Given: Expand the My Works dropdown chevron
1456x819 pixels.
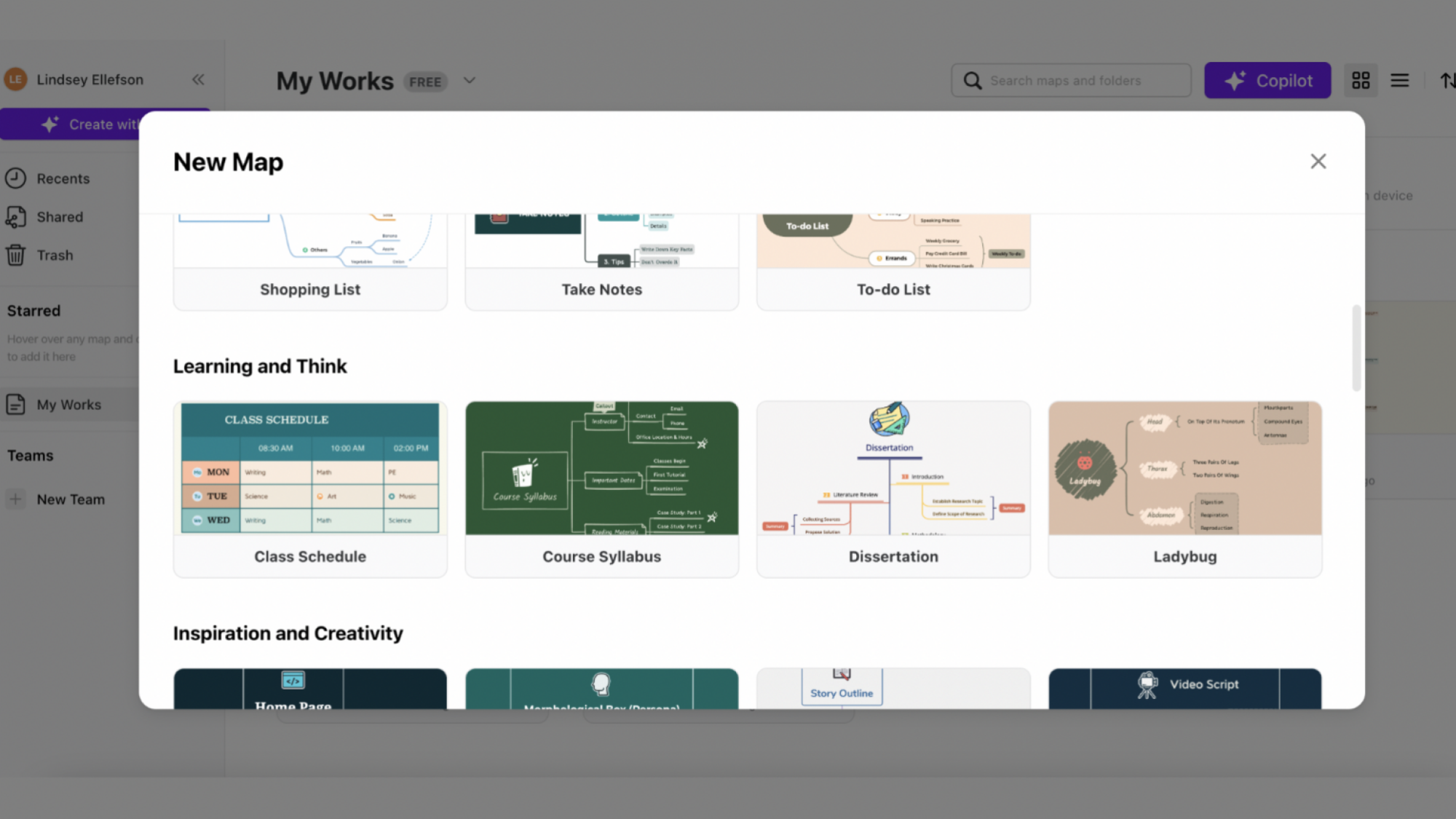Looking at the screenshot, I should click(470, 81).
